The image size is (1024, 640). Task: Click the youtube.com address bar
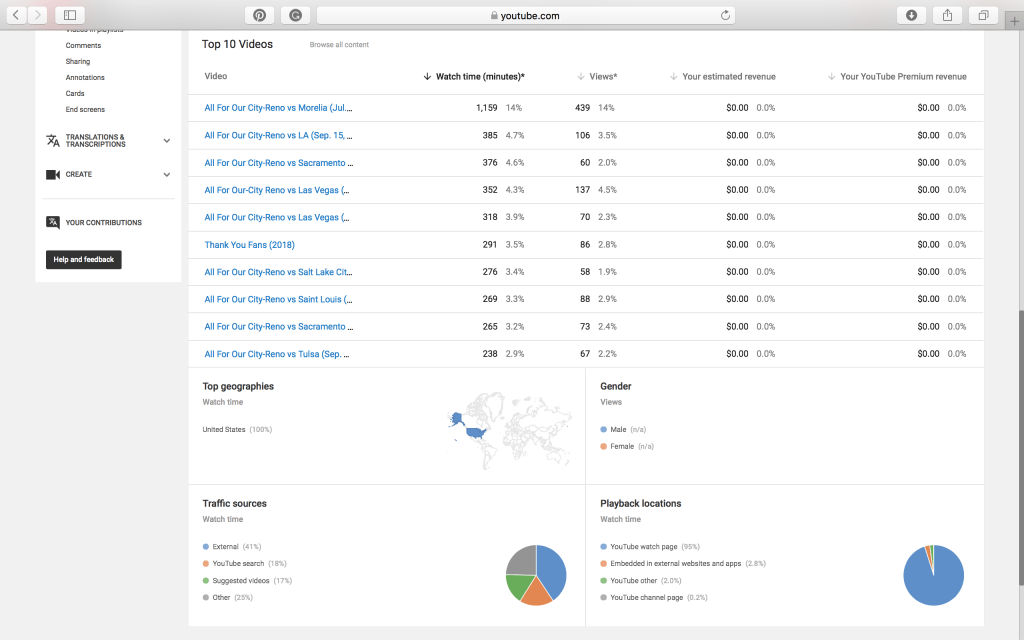pyautogui.click(x=525, y=15)
